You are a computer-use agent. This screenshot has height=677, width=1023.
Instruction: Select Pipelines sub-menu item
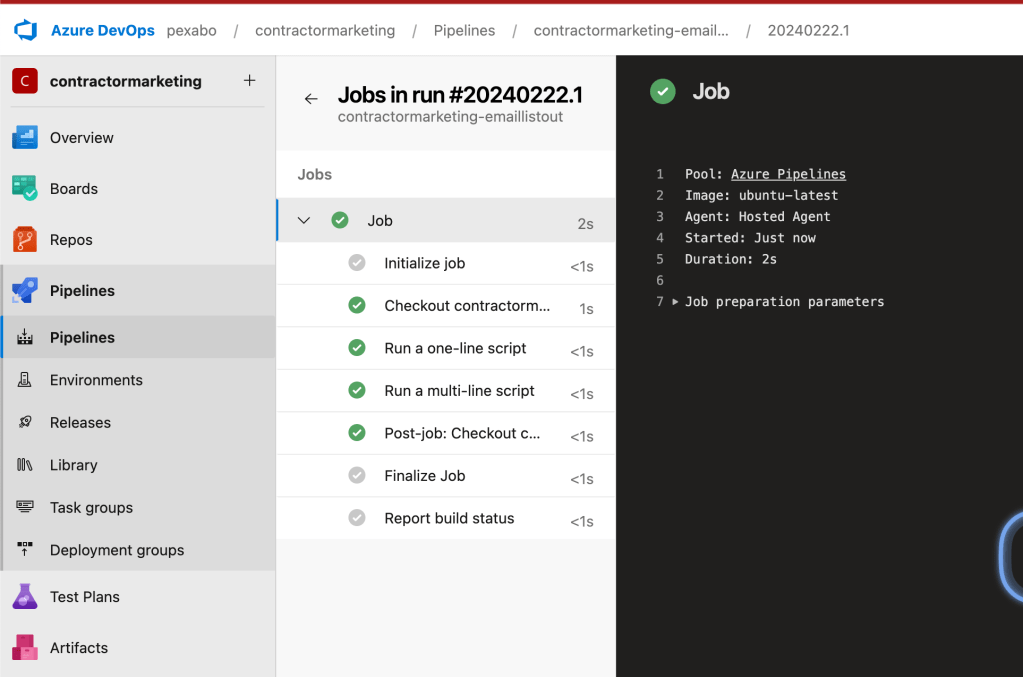pos(138,337)
